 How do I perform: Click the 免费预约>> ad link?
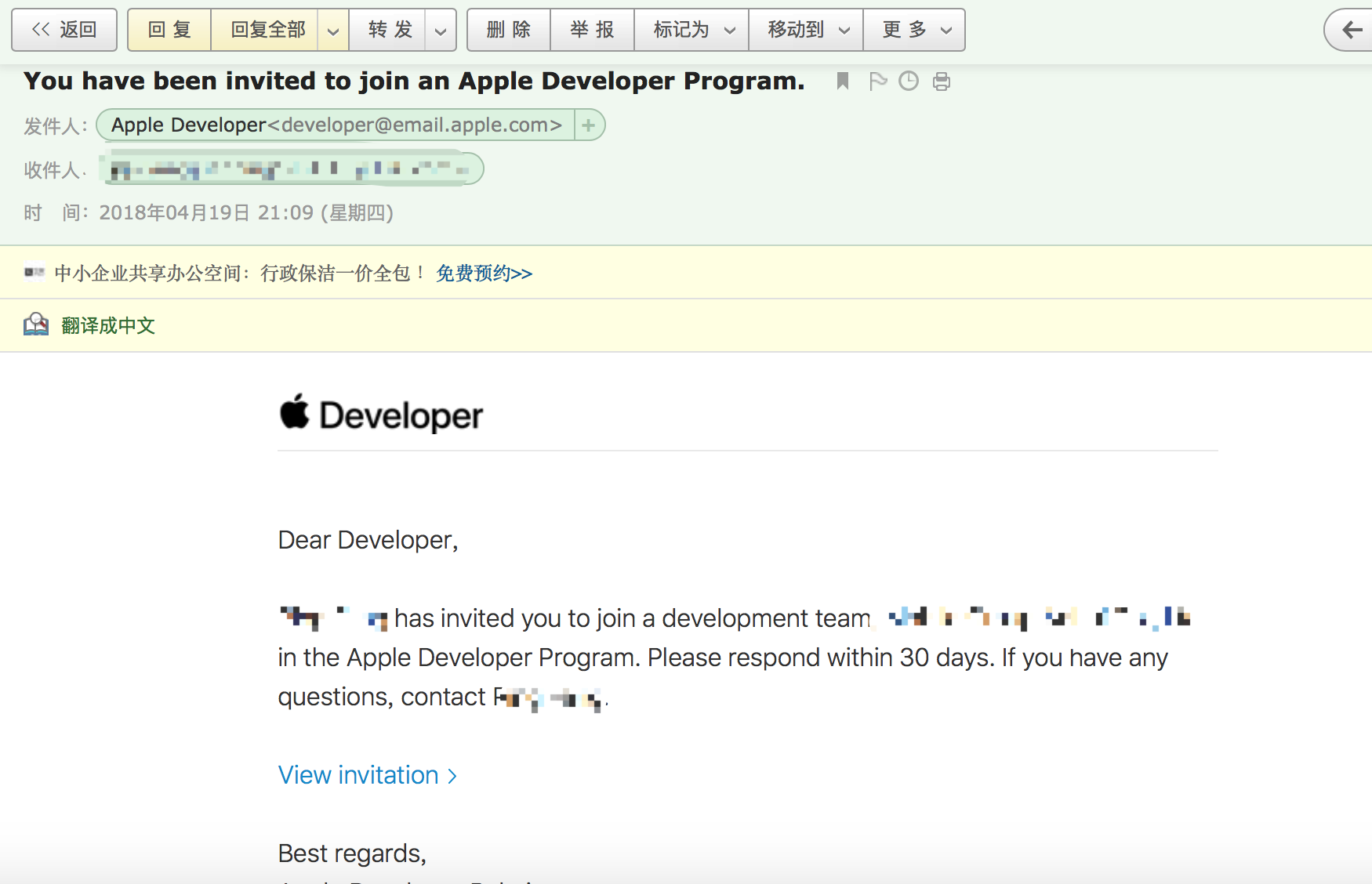484,273
